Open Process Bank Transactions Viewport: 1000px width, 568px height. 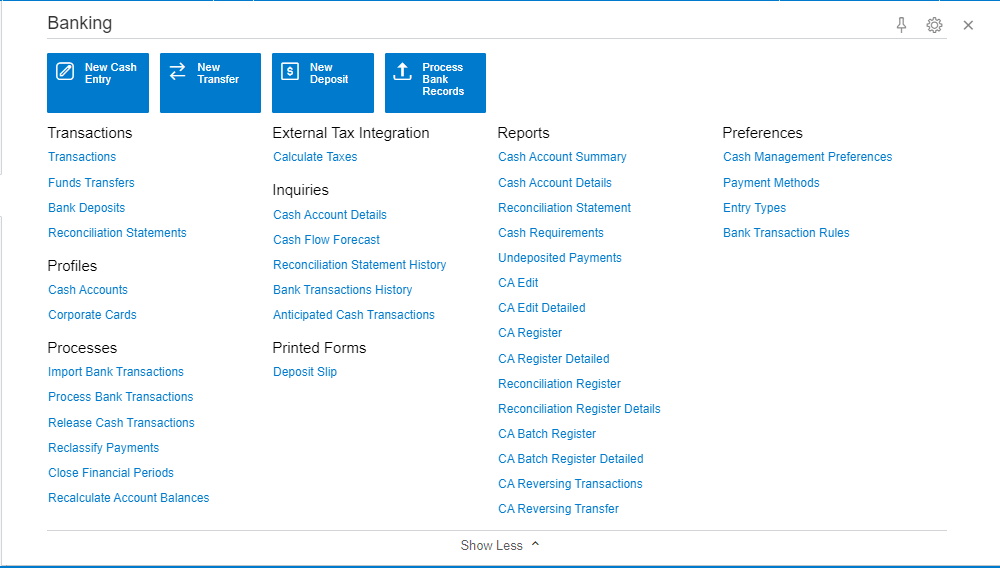[121, 397]
